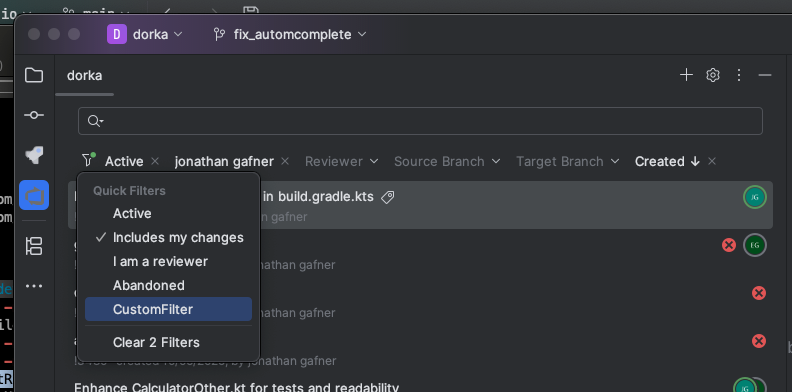This screenshot has height=392, width=792.
Task: Open the plugin icon below the Commit icon
Action: pyautogui.click(x=34, y=155)
